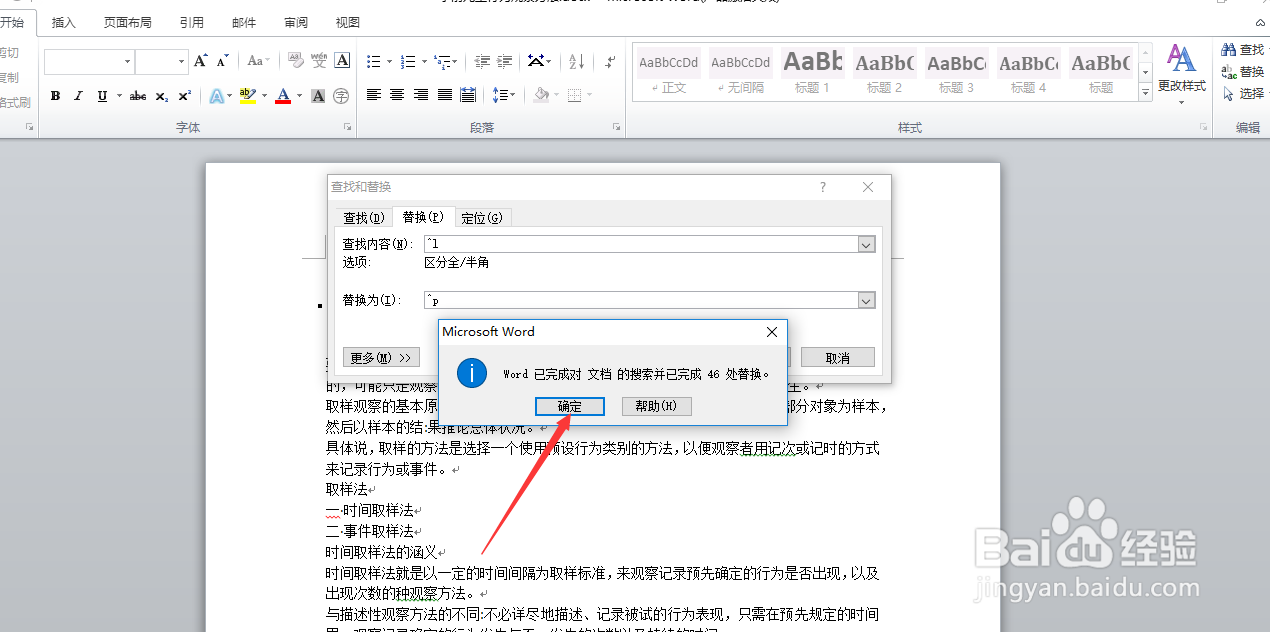Click the shrink font size icon
The image size is (1270, 632).
tap(222, 61)
